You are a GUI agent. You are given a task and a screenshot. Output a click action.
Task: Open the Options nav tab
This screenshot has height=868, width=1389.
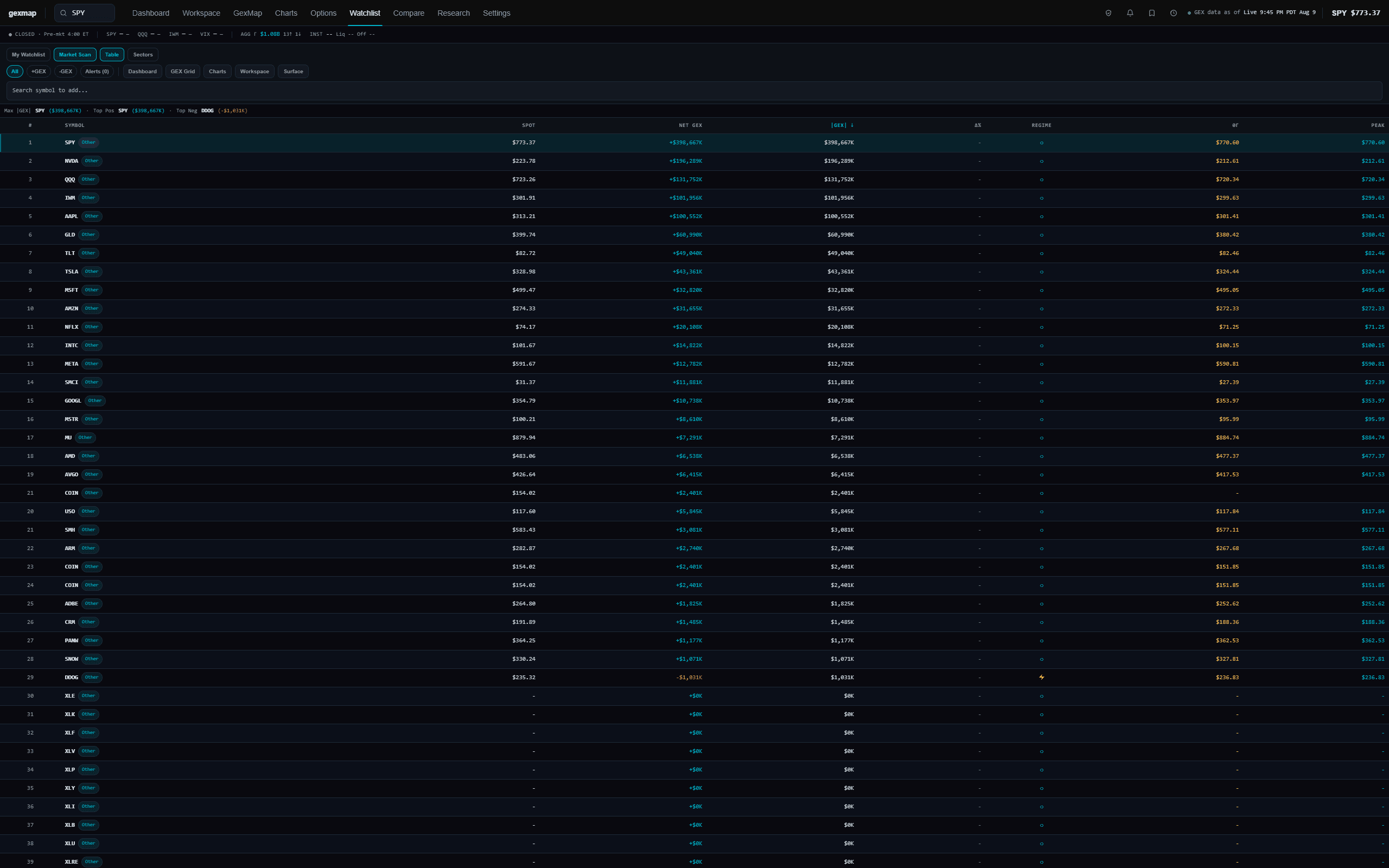click(x=323, y=13)
